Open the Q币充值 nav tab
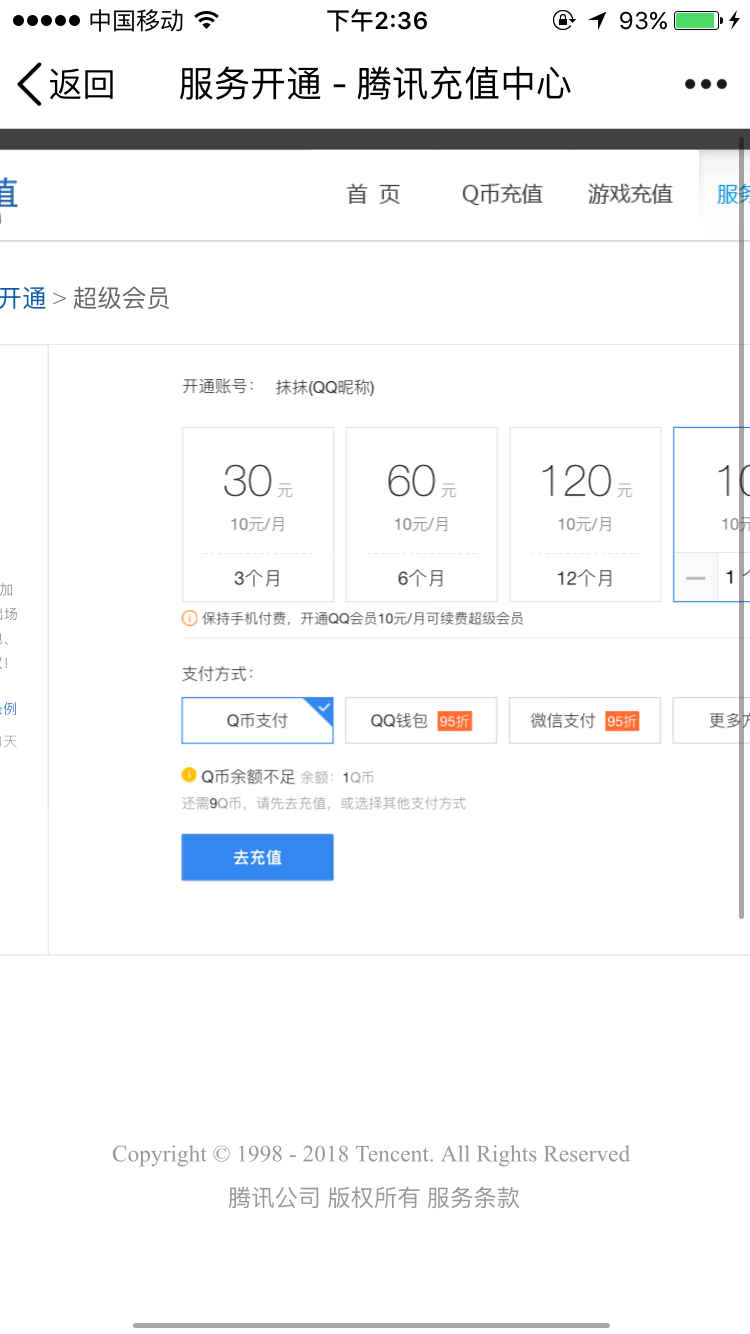 (502, 194)
